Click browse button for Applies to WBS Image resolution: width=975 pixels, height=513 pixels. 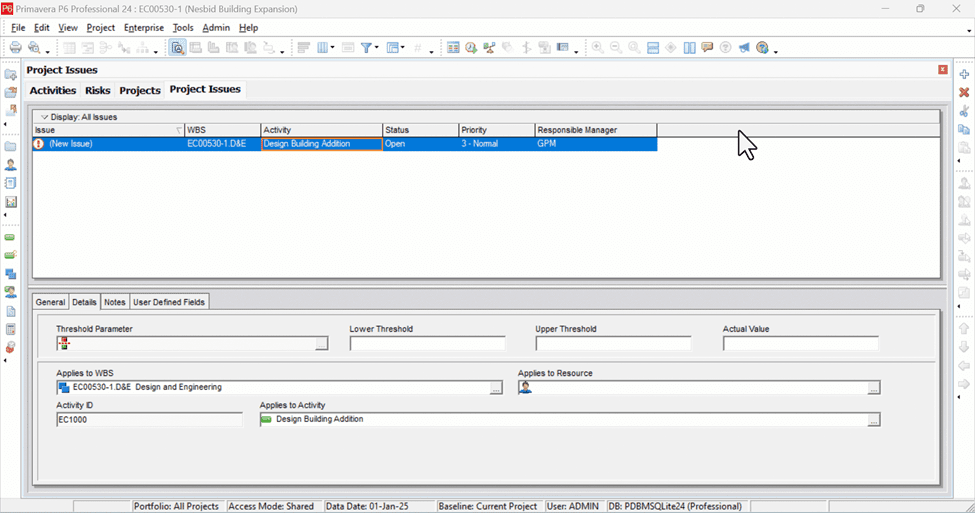point(496,388)
